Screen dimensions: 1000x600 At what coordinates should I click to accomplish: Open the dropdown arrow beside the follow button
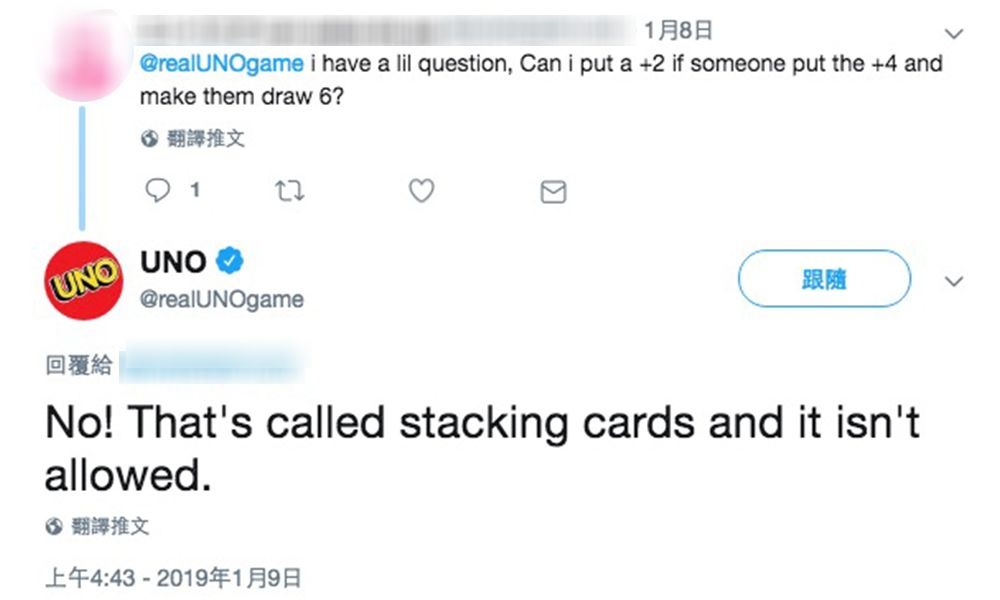tap(953, 283)
